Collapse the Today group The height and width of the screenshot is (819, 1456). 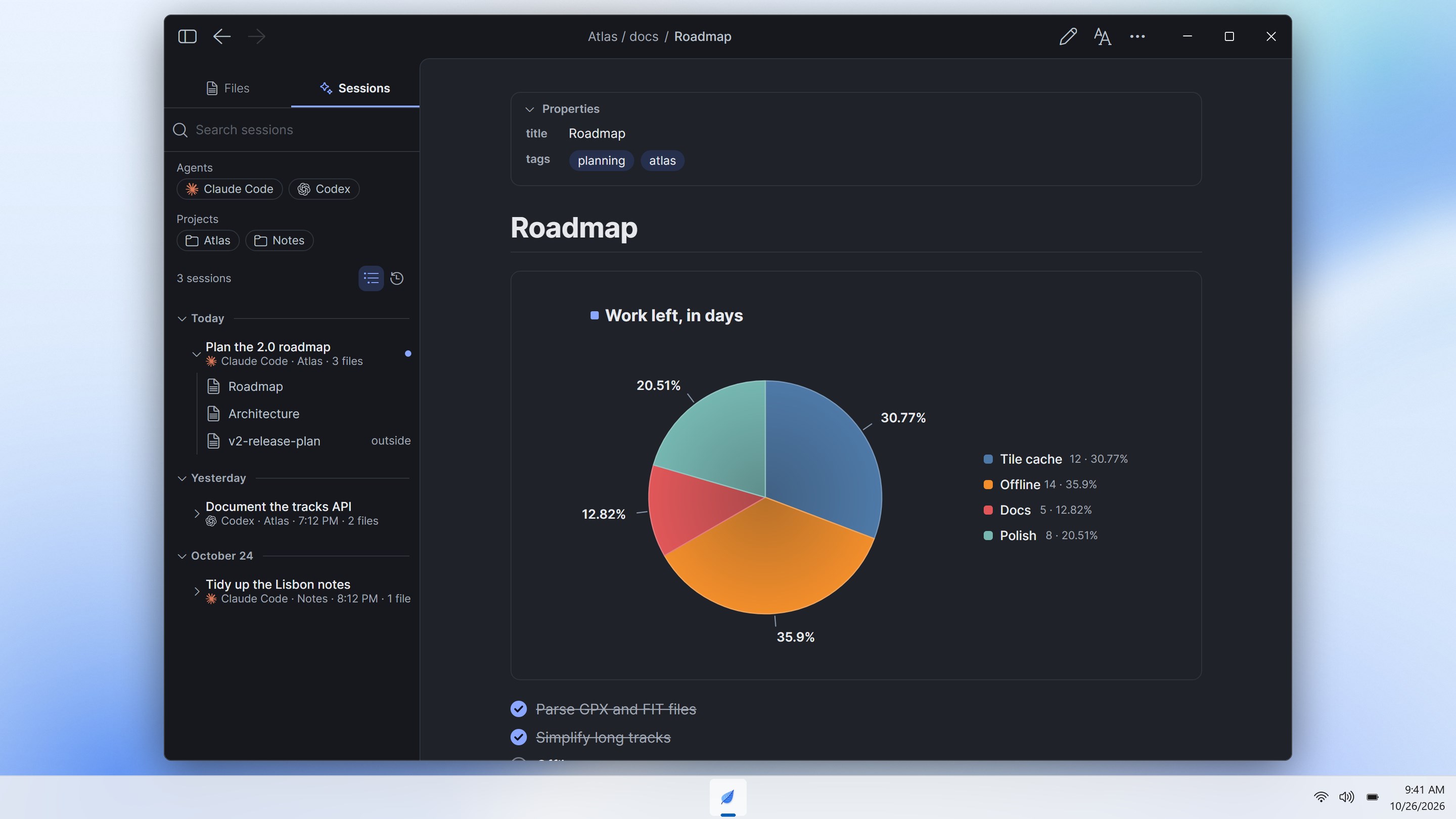tap(182, 319)
